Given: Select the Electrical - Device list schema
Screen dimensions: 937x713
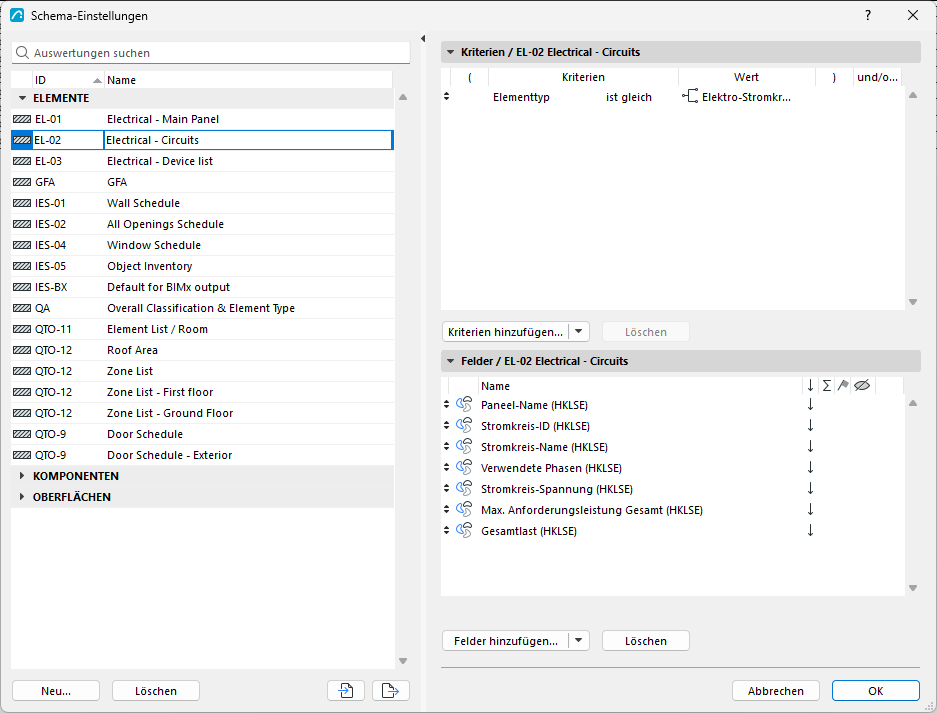Looking at the screenshot, I should point(203,161).
